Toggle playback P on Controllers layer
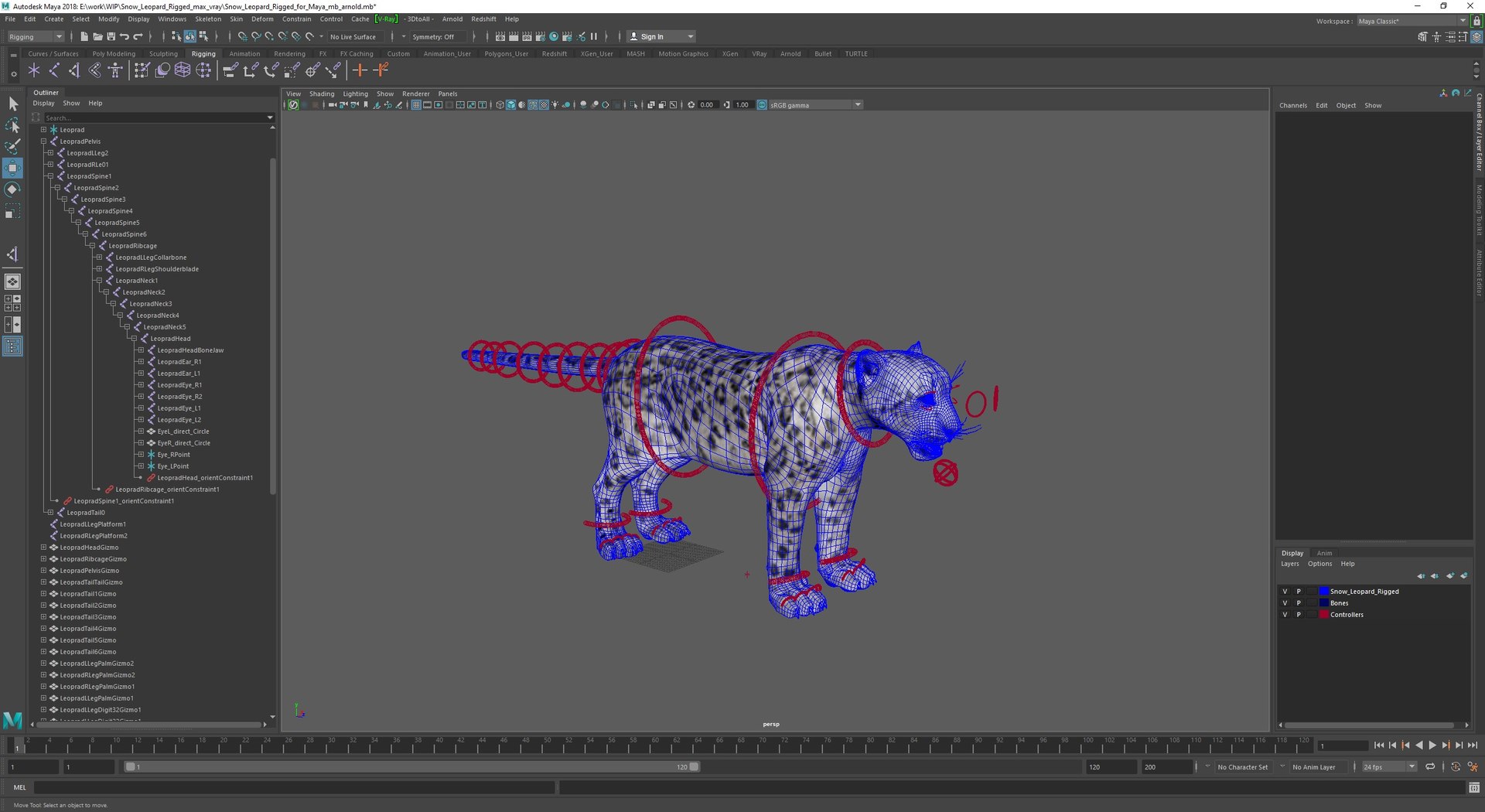The height and width of the screenshot is (812, 1485). 1299,615
